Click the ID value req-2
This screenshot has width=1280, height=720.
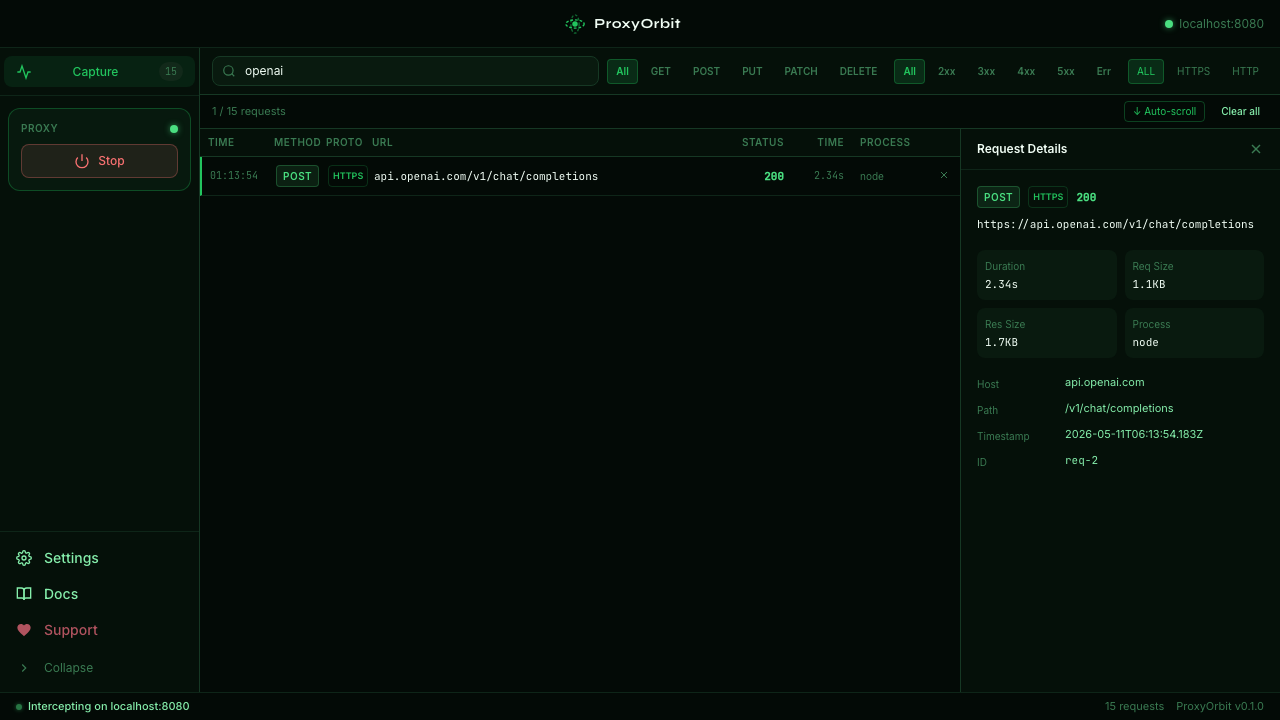click(x=1082, y=461)
